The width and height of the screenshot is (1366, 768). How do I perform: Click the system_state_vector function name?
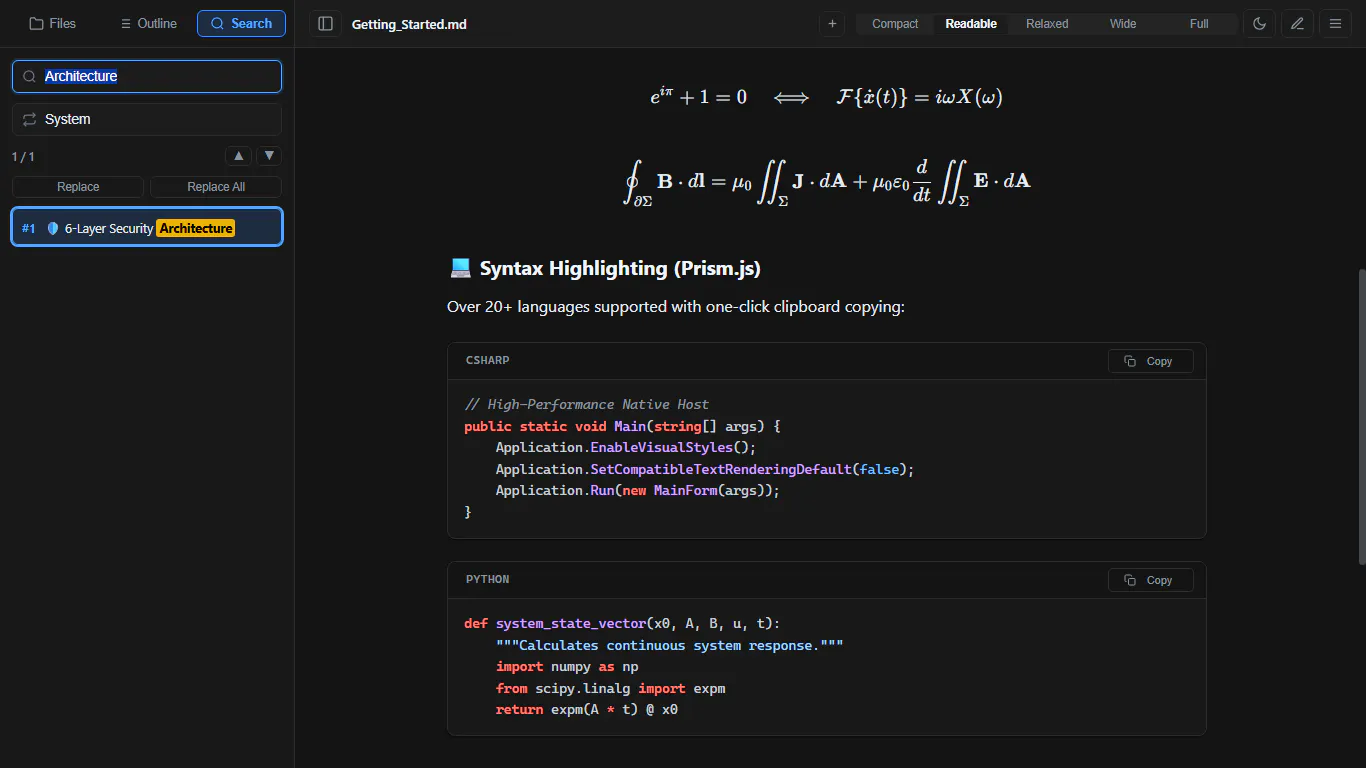coord(571,623)
